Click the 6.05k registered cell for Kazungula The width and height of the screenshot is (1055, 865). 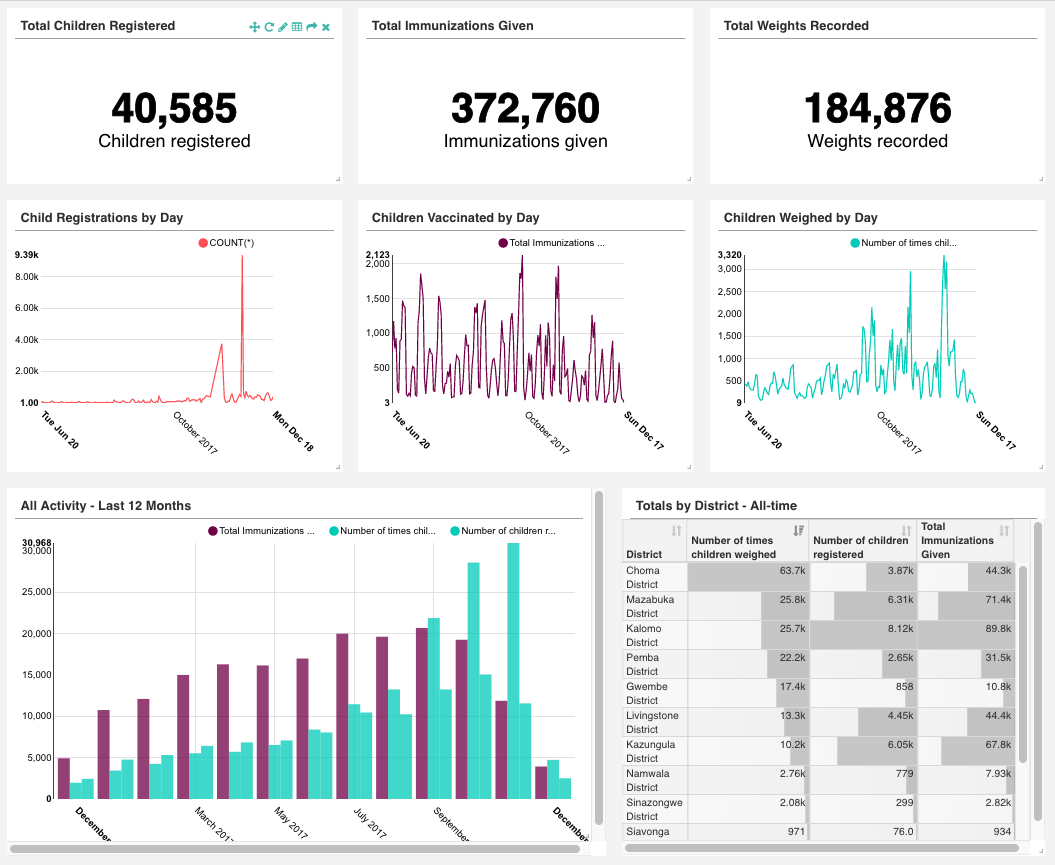point(863,751)
